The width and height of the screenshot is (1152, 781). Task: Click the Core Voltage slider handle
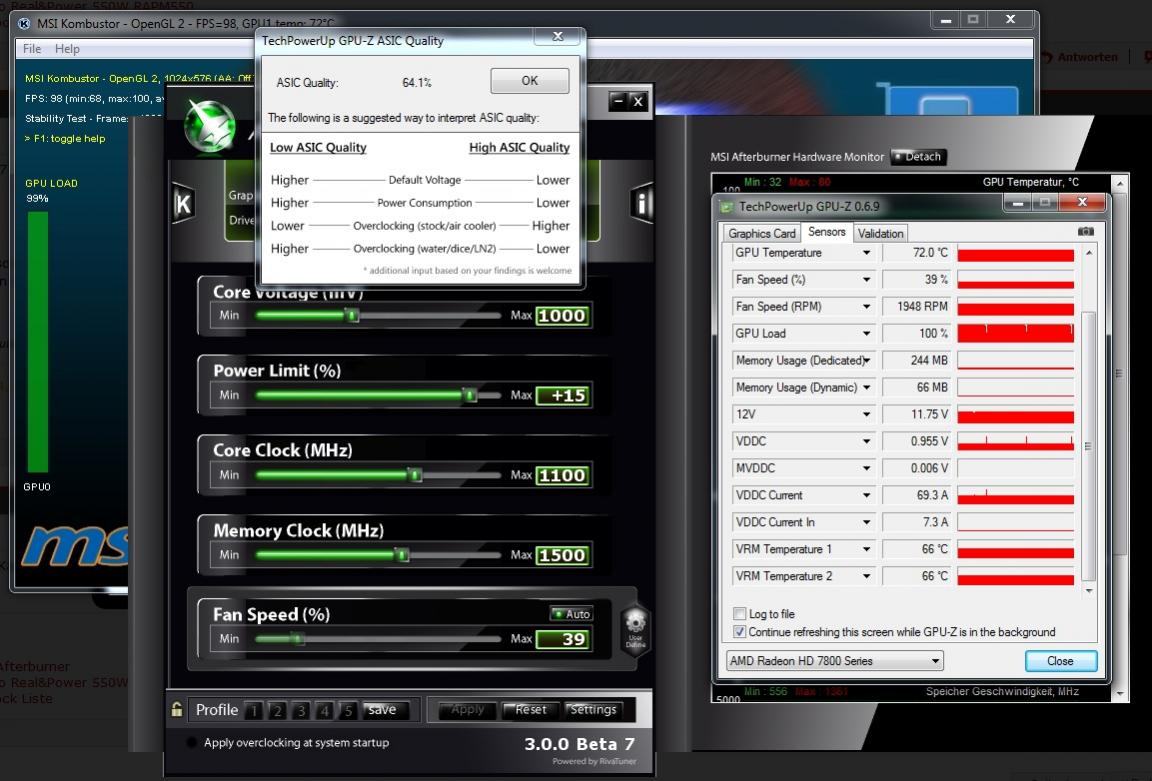pyautogui.click(x=352, y=315)
